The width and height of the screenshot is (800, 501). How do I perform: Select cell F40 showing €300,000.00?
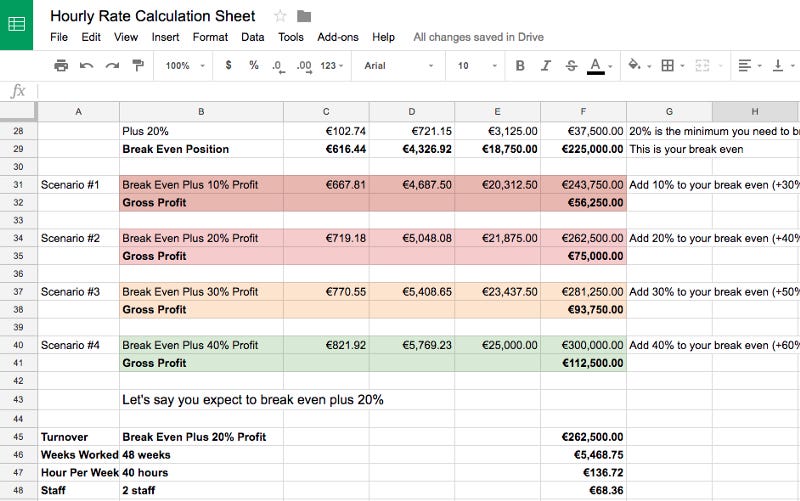pos(583,345)
